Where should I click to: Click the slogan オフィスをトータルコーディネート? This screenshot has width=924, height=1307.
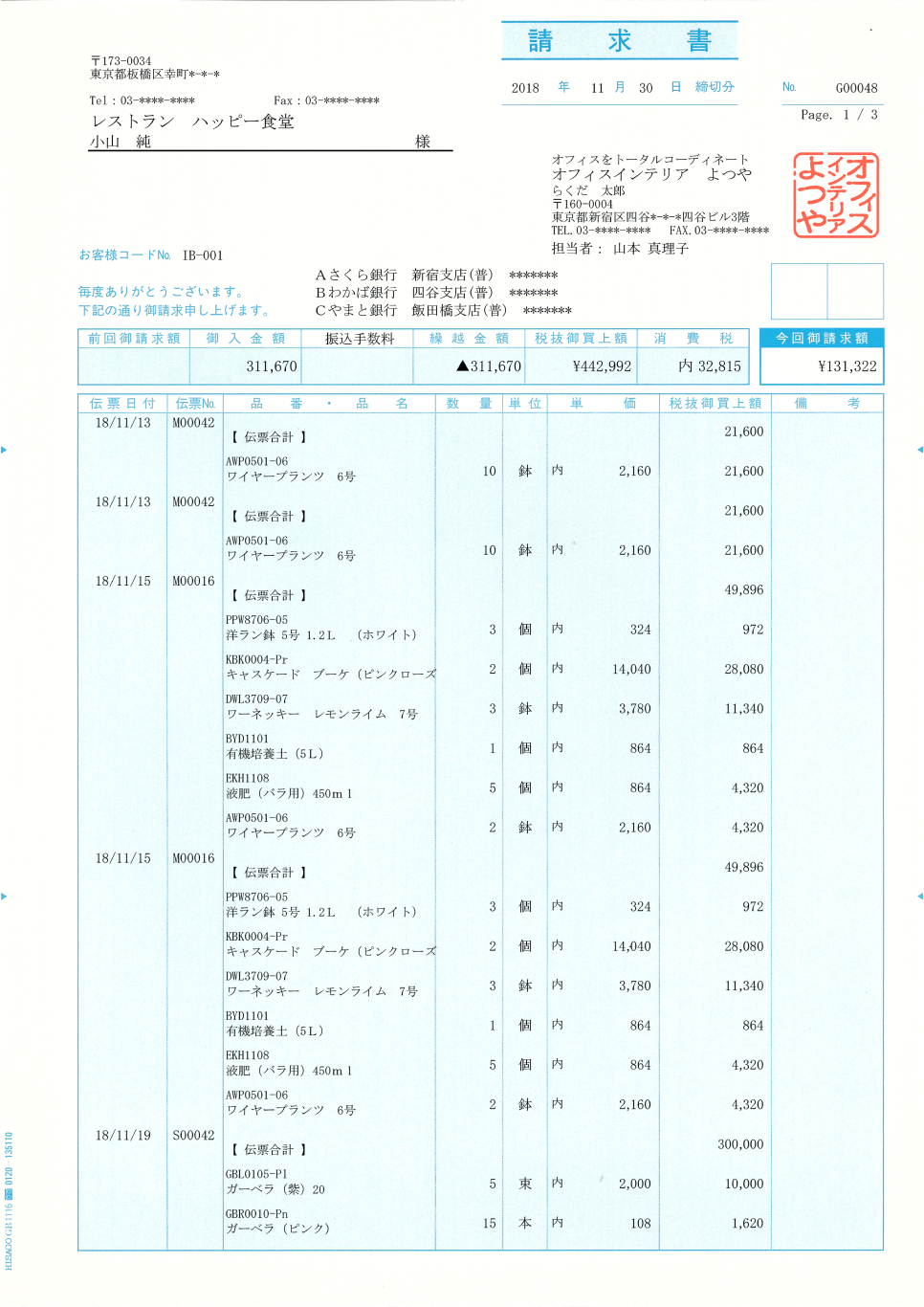(650, 160)
